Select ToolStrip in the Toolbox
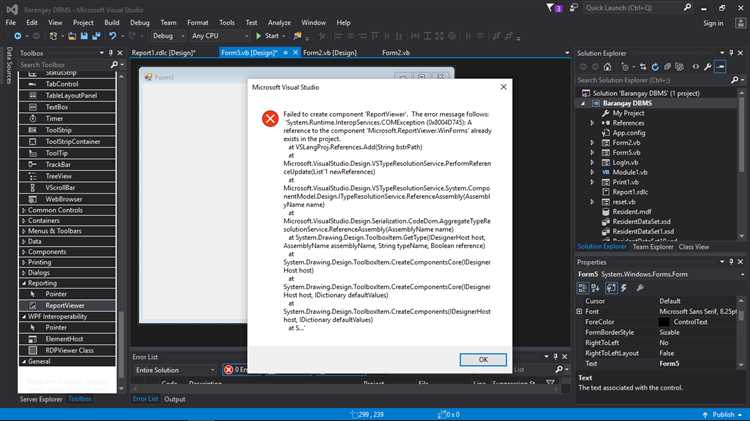The width and height of the screenshot is (750, 421). coord(67,130)
